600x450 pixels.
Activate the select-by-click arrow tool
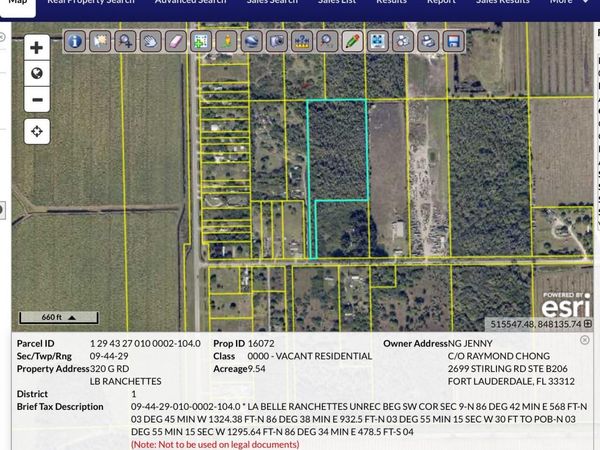(x=100, y=41)
